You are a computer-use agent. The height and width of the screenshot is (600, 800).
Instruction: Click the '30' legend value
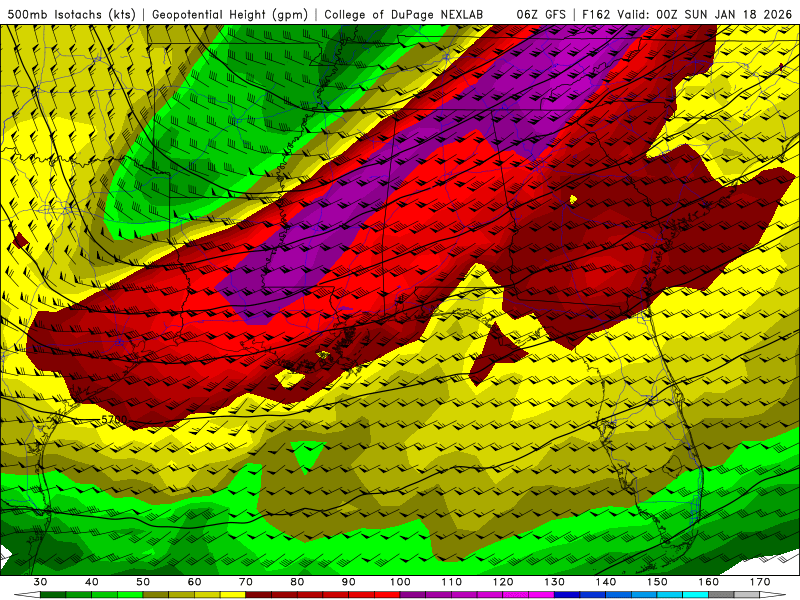click(x=40, y=582)
